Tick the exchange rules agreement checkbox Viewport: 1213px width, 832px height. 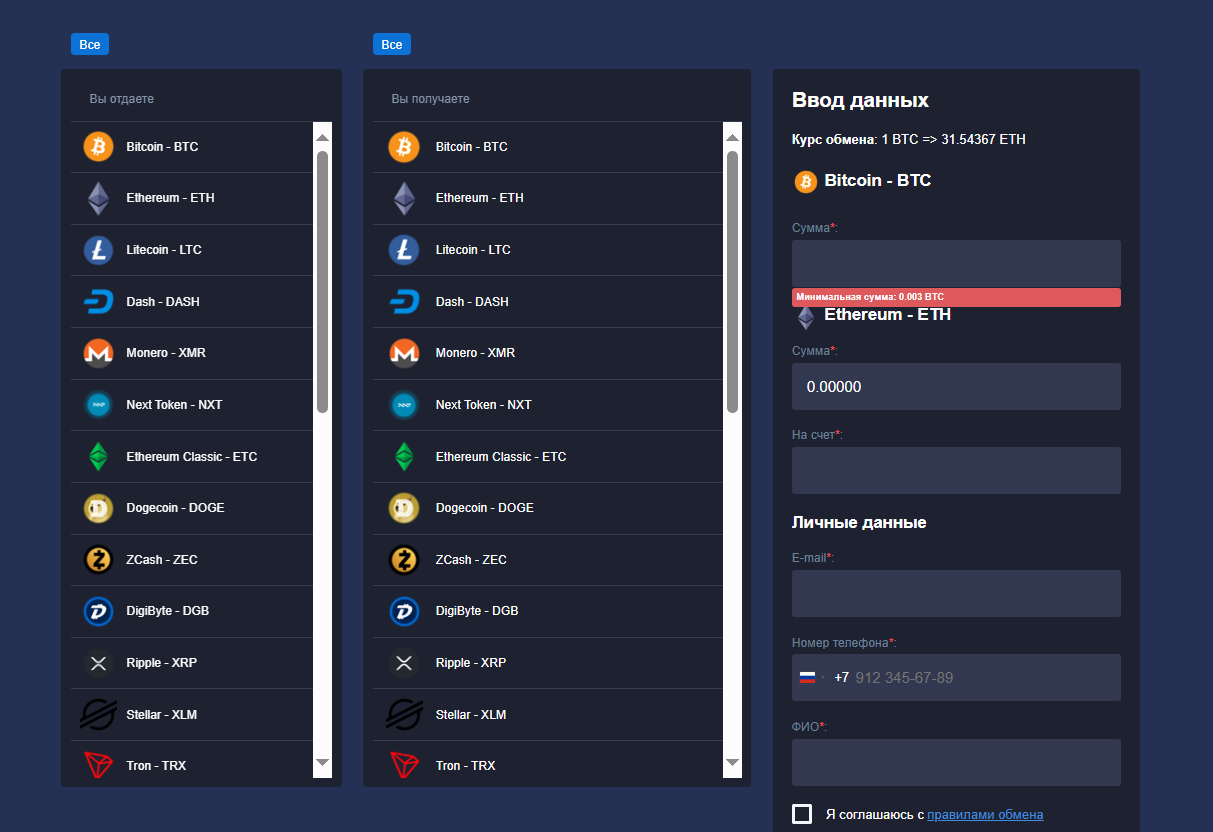click(802, 814)
